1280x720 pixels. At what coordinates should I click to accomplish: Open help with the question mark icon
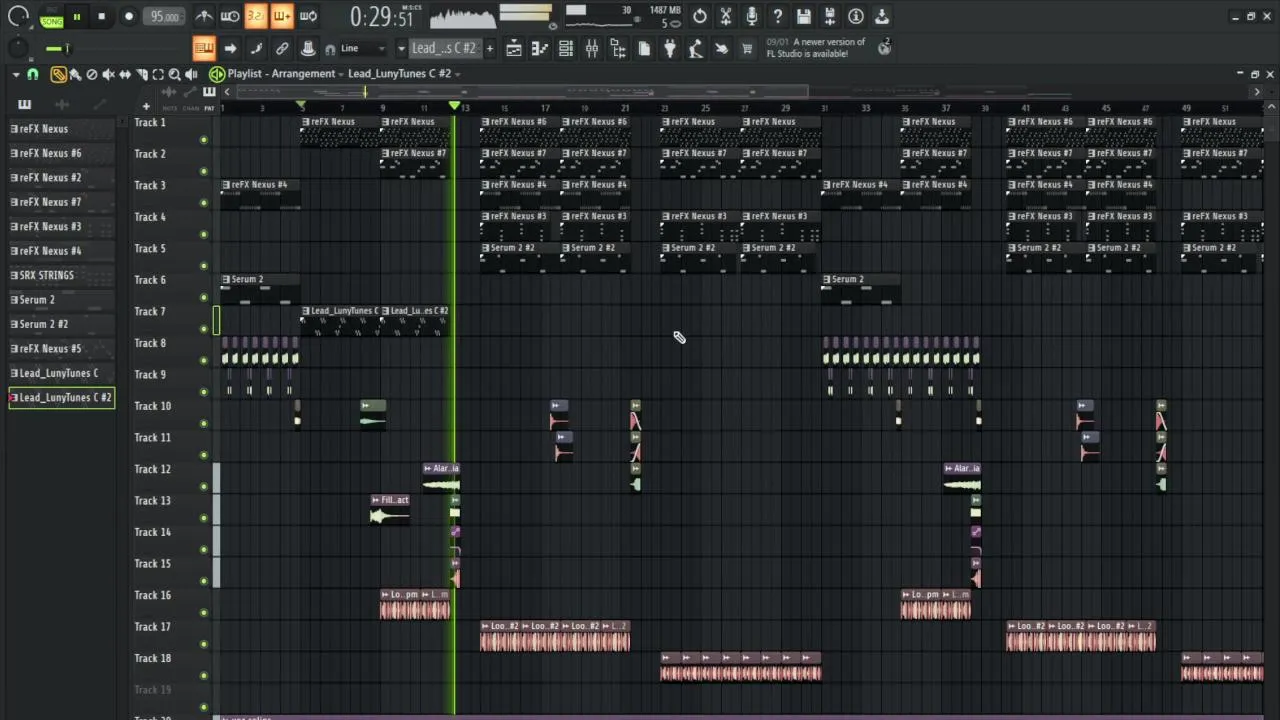click(778, 17)
